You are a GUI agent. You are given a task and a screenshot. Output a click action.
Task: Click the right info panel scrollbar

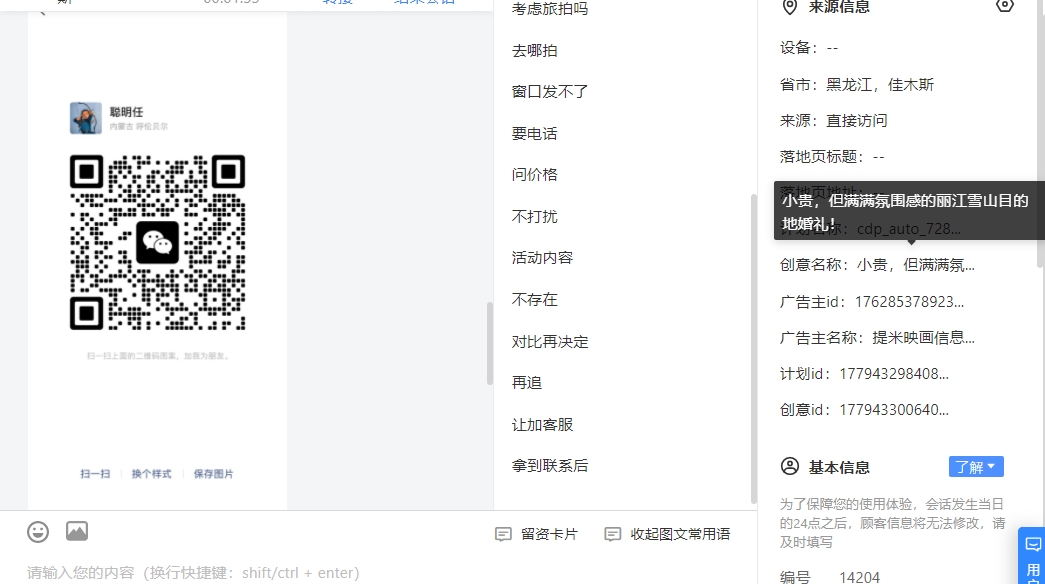coord(1041,133)
